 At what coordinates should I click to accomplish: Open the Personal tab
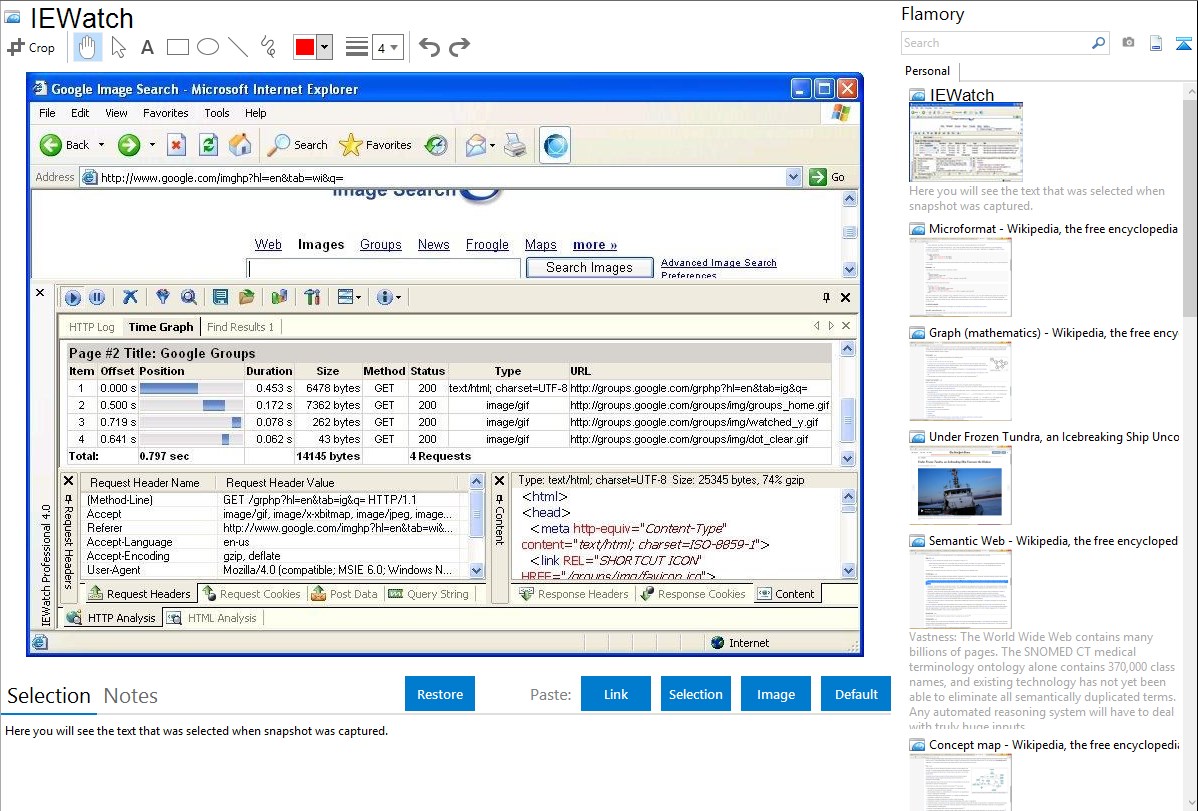tap(928, 71)
